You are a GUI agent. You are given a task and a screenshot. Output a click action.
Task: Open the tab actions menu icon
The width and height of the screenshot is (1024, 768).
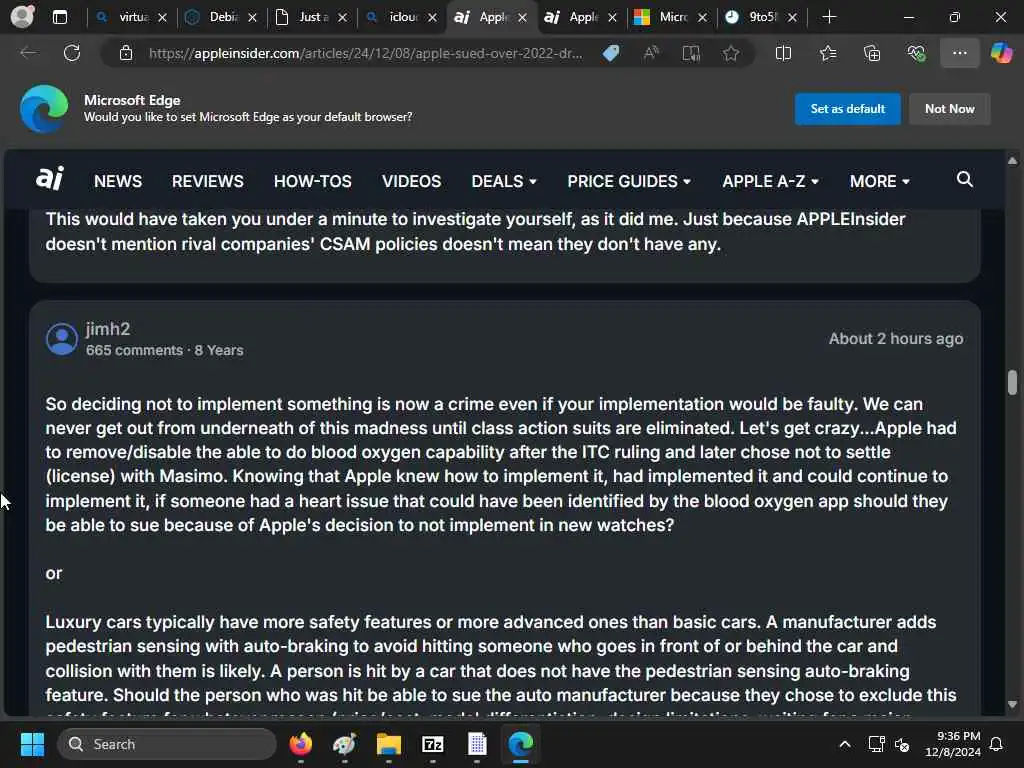pos(59,17)
